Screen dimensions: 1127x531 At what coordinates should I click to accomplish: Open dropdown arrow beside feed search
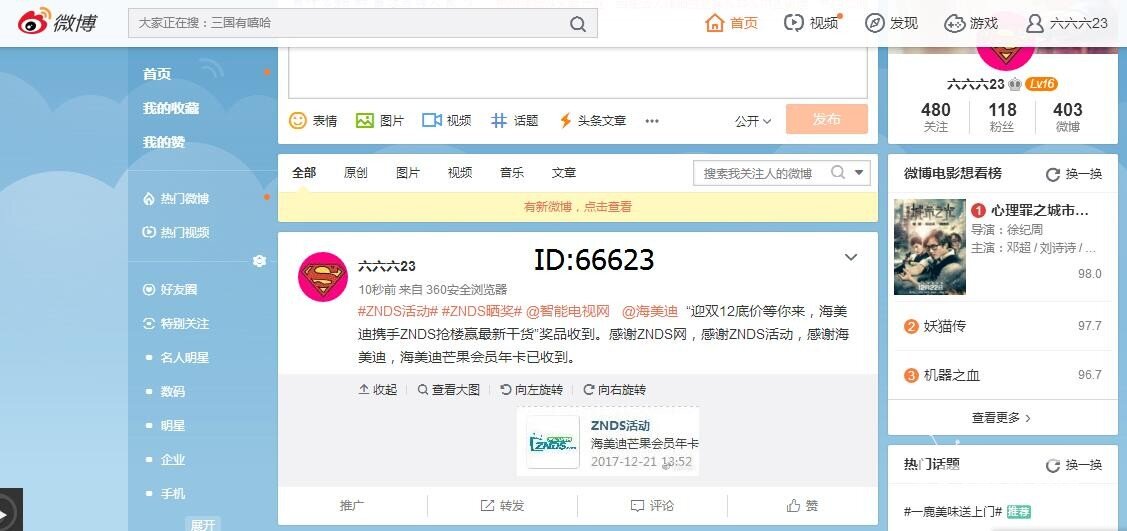pyautogui.click(x=859, y=173)
